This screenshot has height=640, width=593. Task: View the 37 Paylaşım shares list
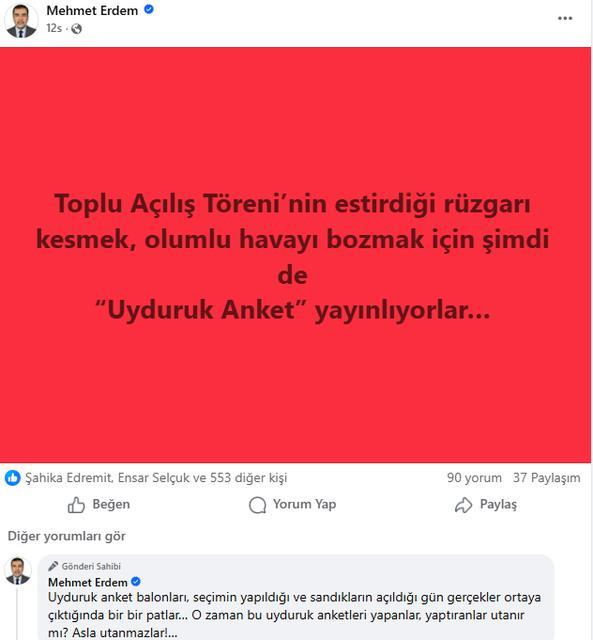point(546,478)
